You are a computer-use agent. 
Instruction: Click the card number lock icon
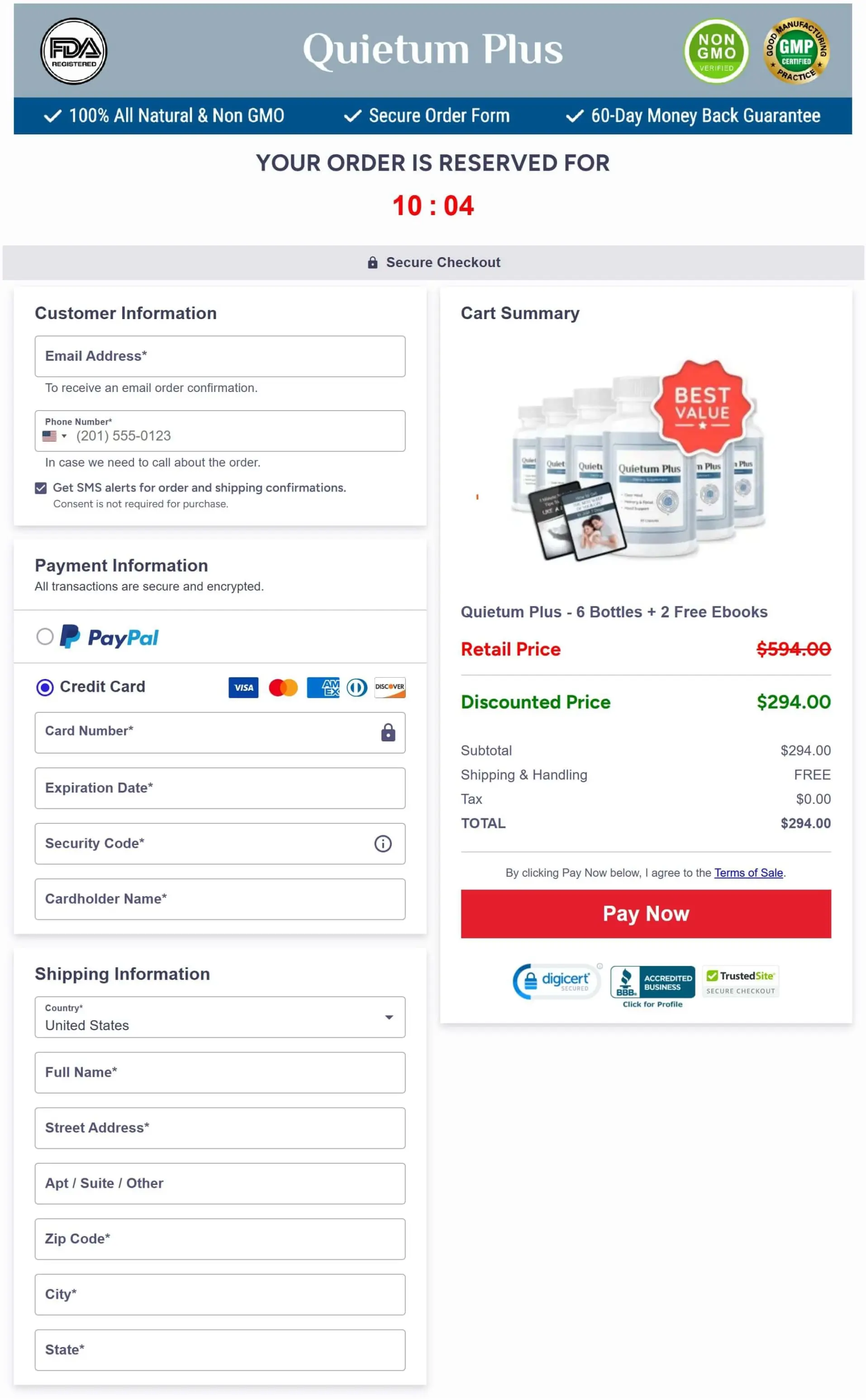tap(388, 732)
